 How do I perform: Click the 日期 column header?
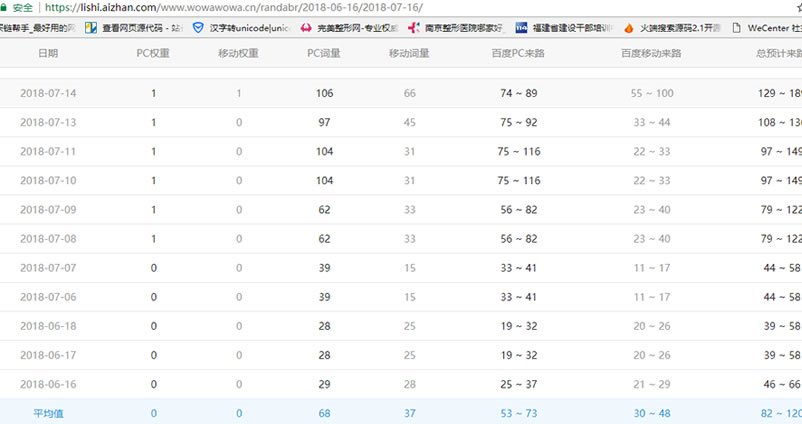pos(47,53)
